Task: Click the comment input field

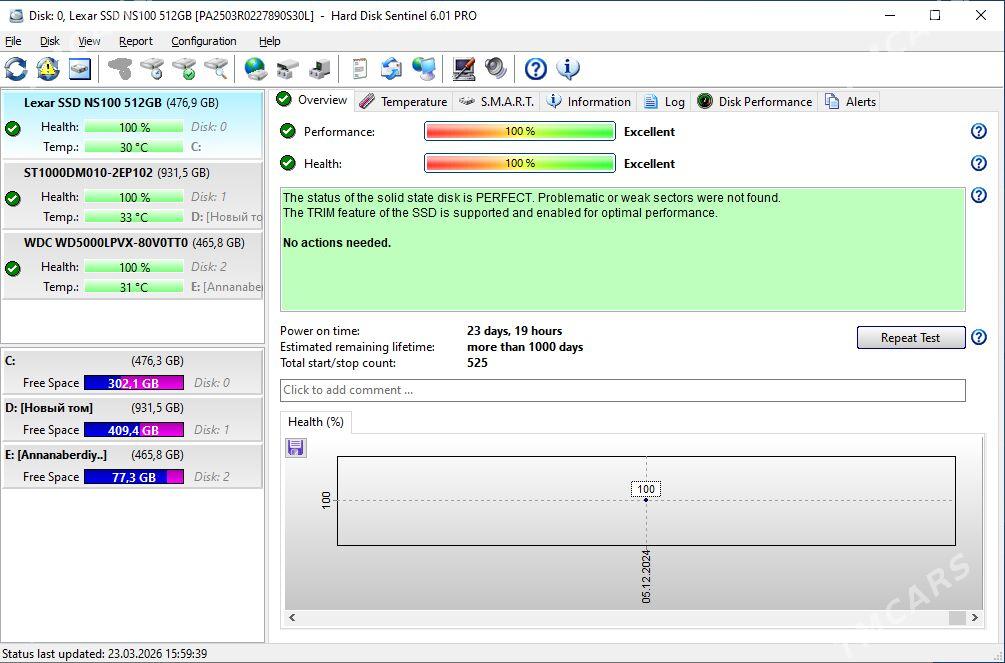Action: (x=622, y=390)
